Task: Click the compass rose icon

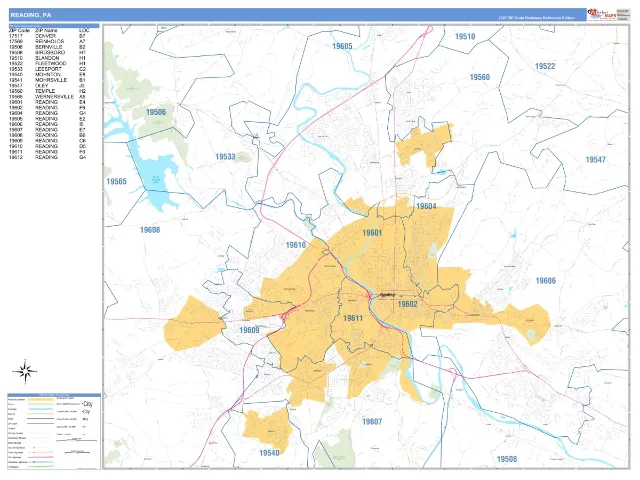Action: click(25, 371)
